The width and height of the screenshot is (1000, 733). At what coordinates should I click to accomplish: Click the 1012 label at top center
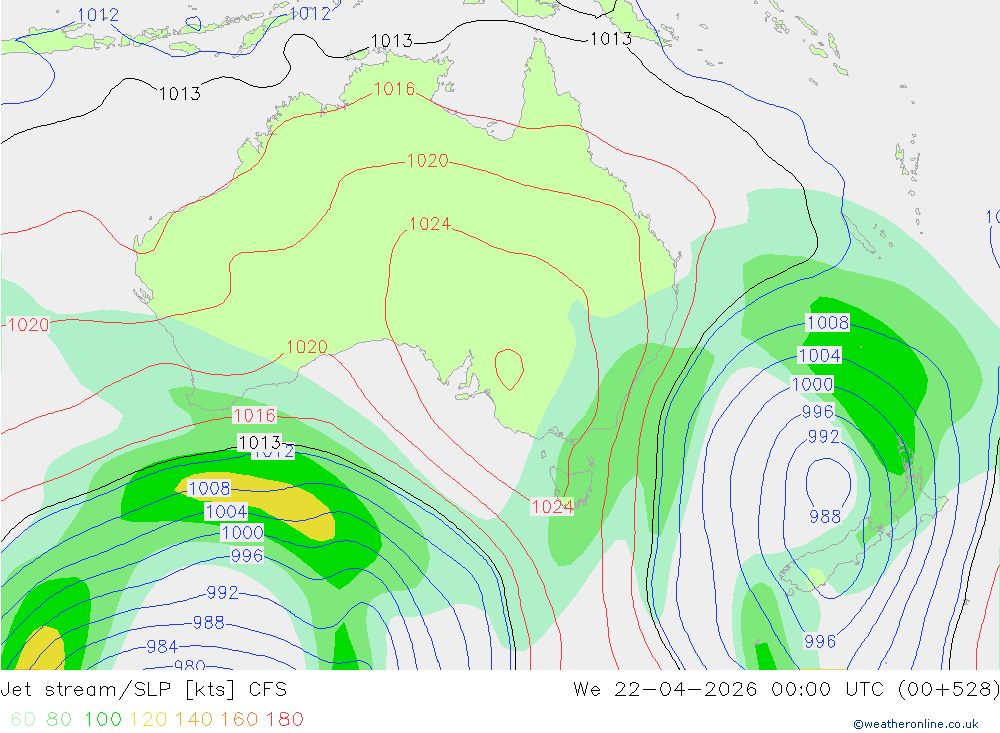click(x=310, y=13)
